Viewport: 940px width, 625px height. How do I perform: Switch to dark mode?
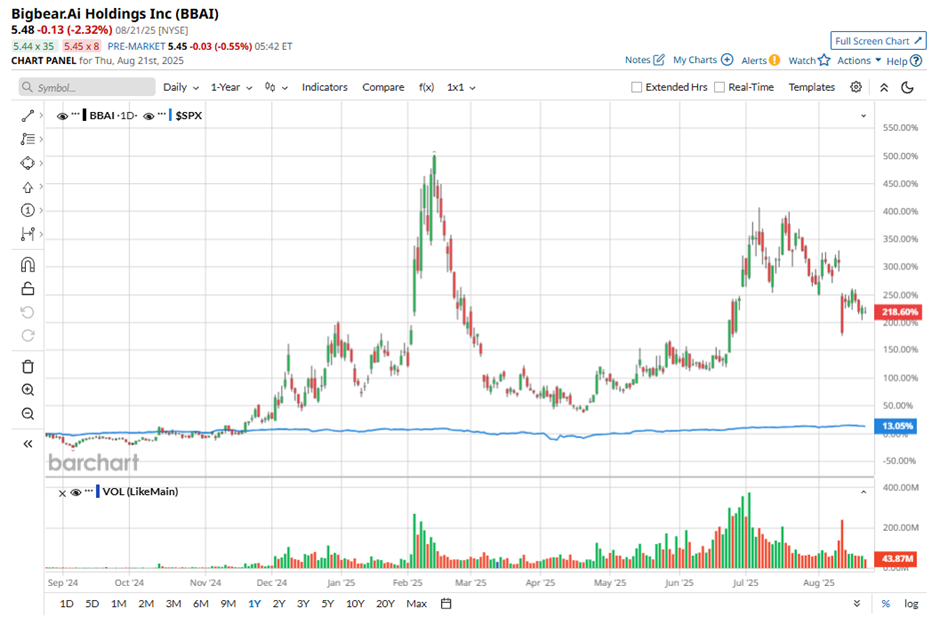click(908, 87)
